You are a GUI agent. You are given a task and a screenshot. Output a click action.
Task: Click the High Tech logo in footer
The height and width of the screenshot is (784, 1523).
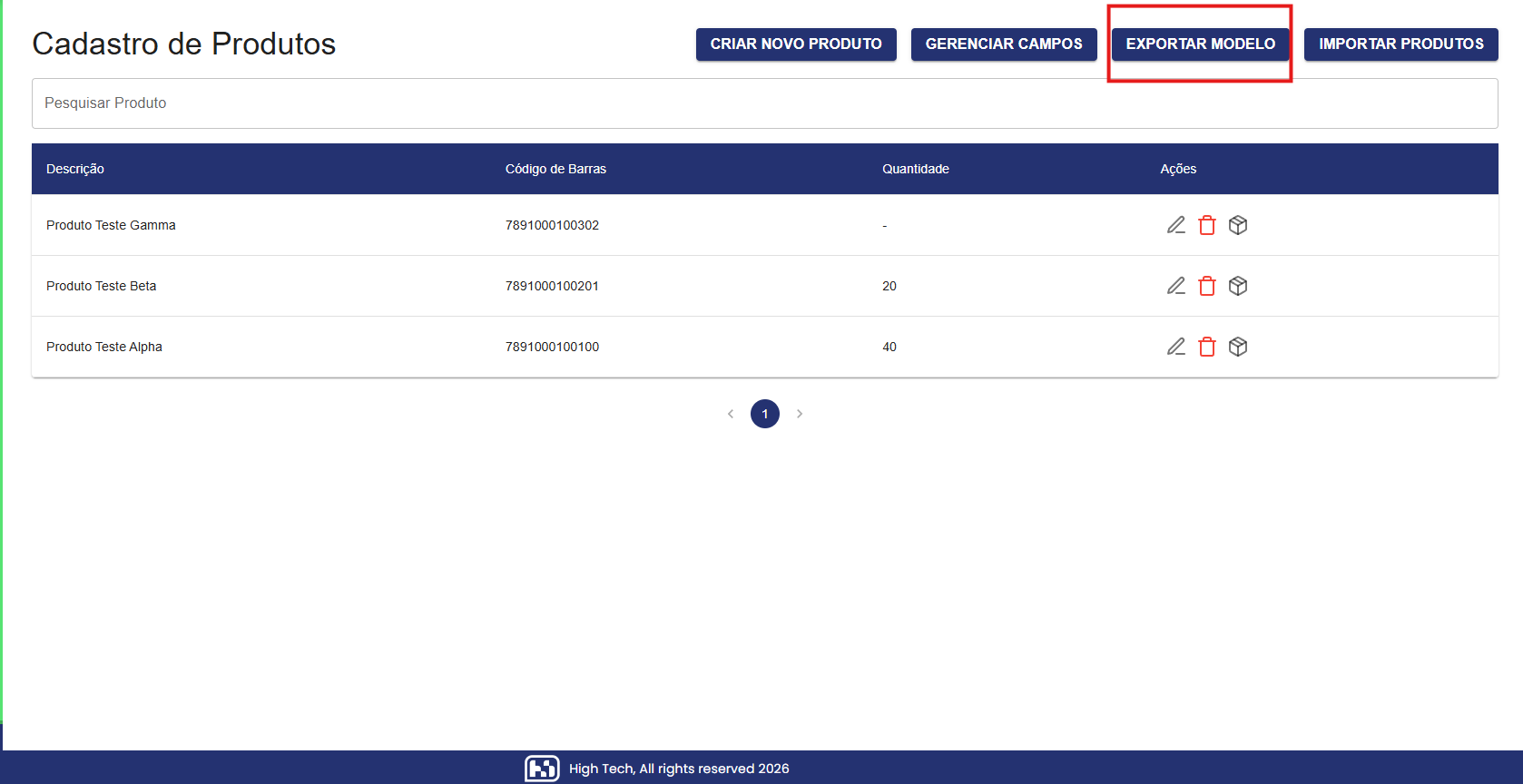(x=542, y=769)
